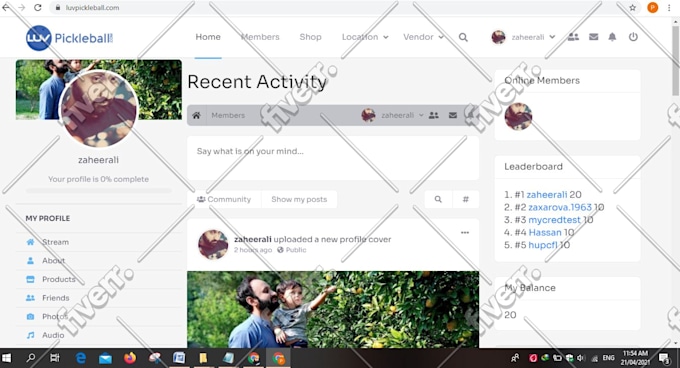Click the Luv Pickleball logo
This screenshot has height=368, width=680.
70,38
